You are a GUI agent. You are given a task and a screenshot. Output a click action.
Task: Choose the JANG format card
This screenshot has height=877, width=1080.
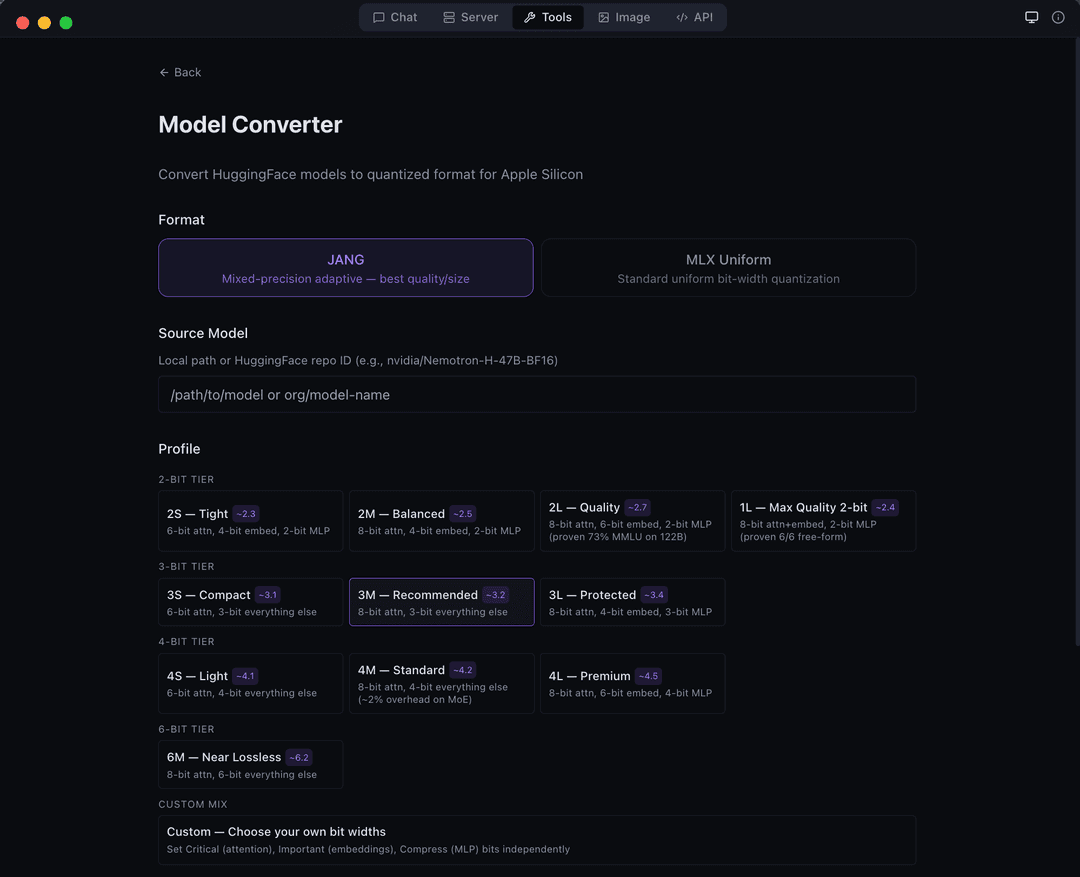tap(346, 268)
